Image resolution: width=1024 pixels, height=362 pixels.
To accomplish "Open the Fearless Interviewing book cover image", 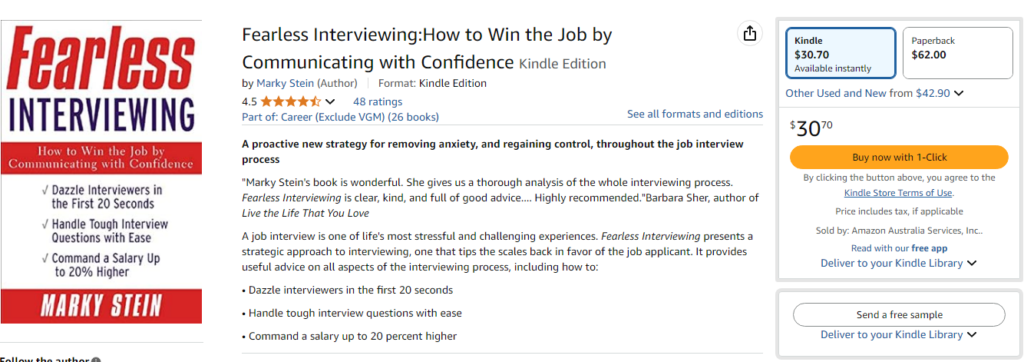I will [x=101, y=172].
